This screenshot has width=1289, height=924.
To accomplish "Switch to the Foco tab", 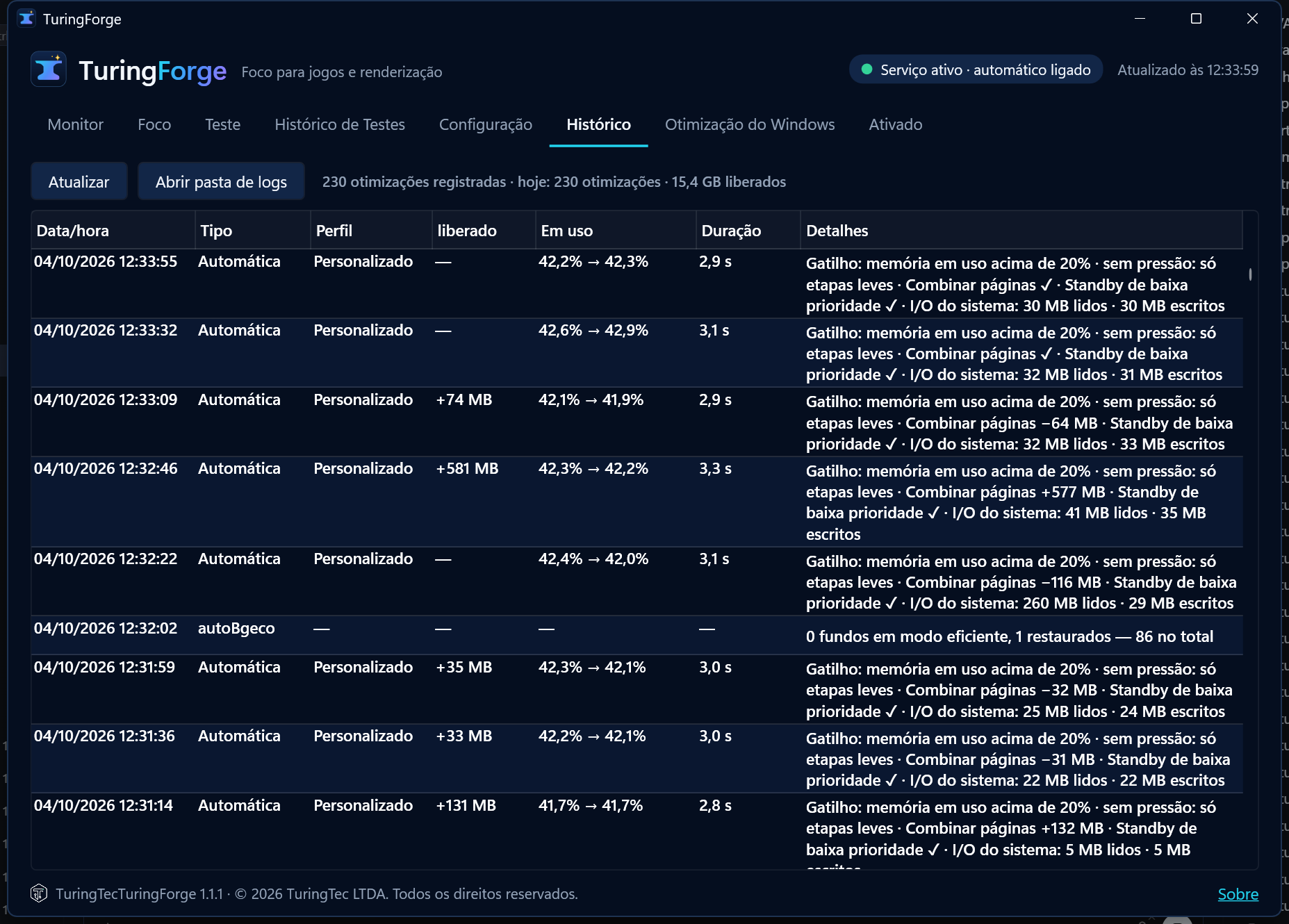I will [154, 124].
